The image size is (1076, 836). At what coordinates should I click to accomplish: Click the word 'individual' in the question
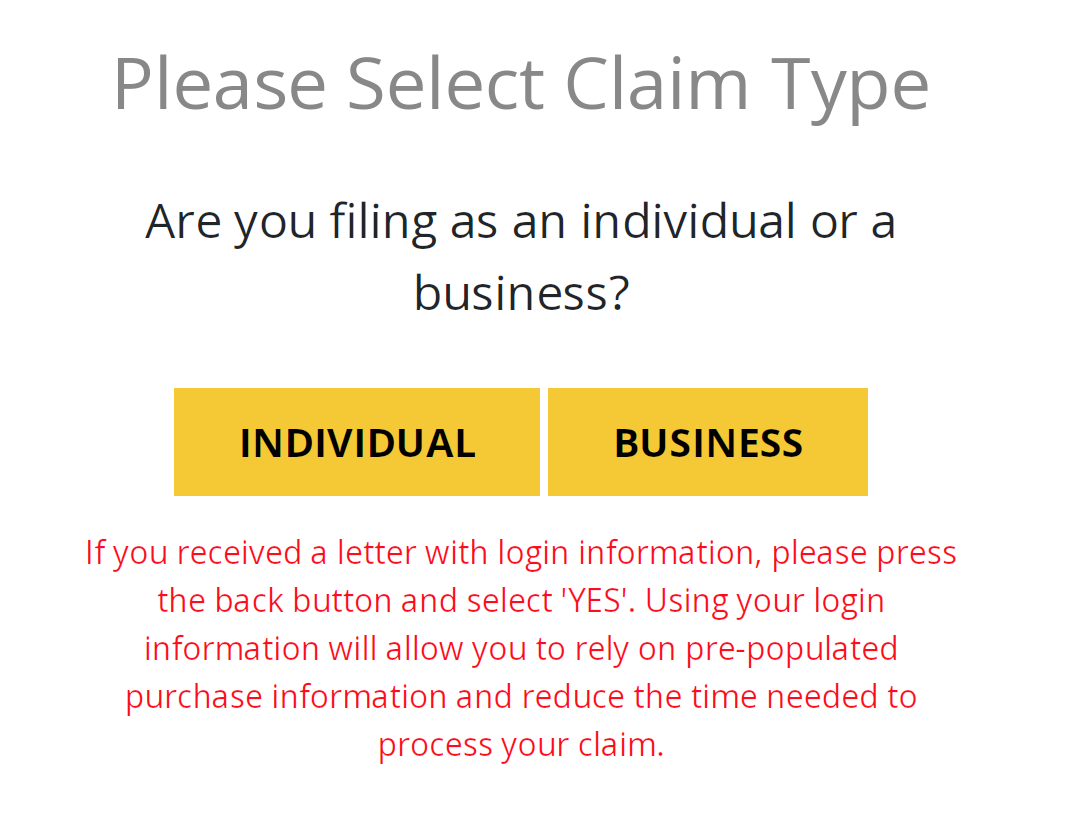click(x=689, y=221)
